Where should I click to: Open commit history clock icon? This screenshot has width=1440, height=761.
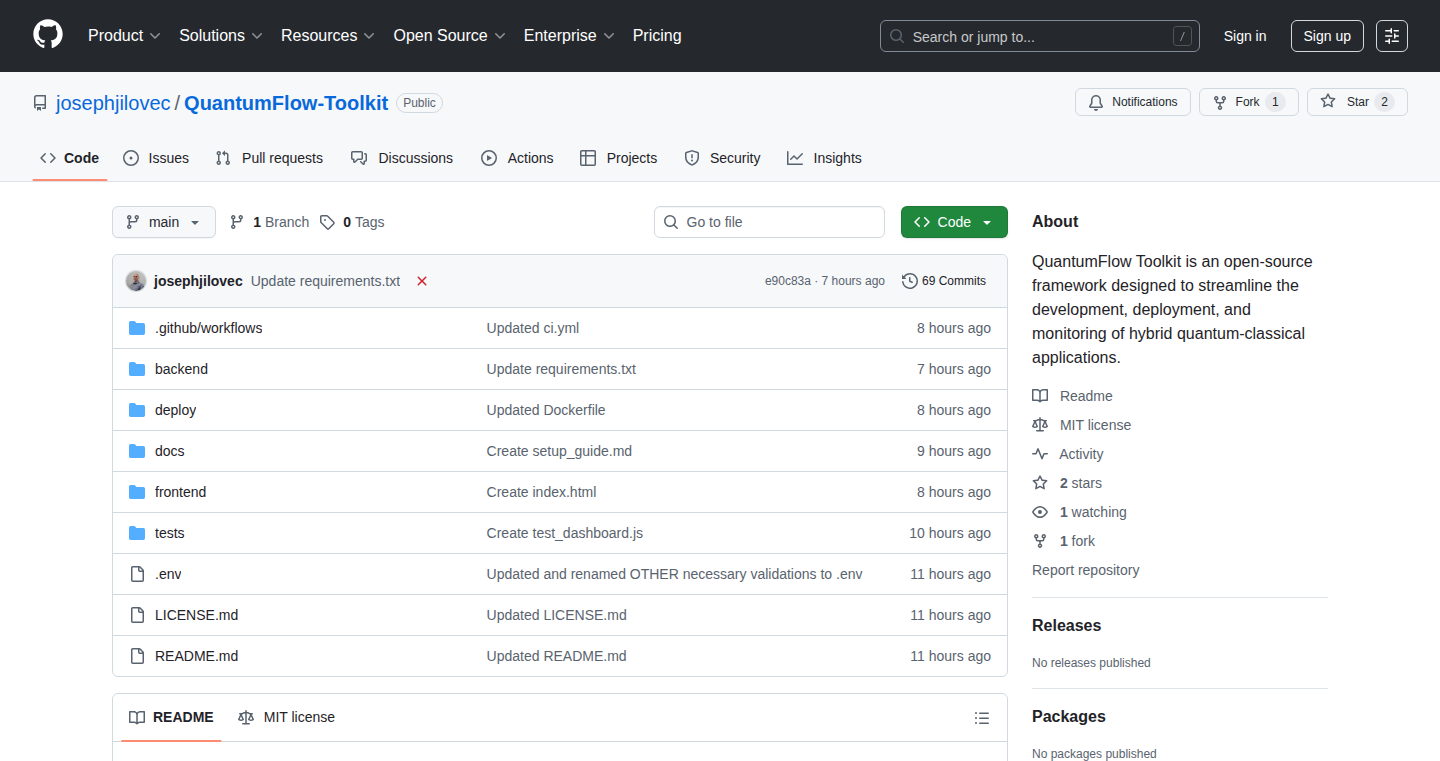tap(909, 281)
